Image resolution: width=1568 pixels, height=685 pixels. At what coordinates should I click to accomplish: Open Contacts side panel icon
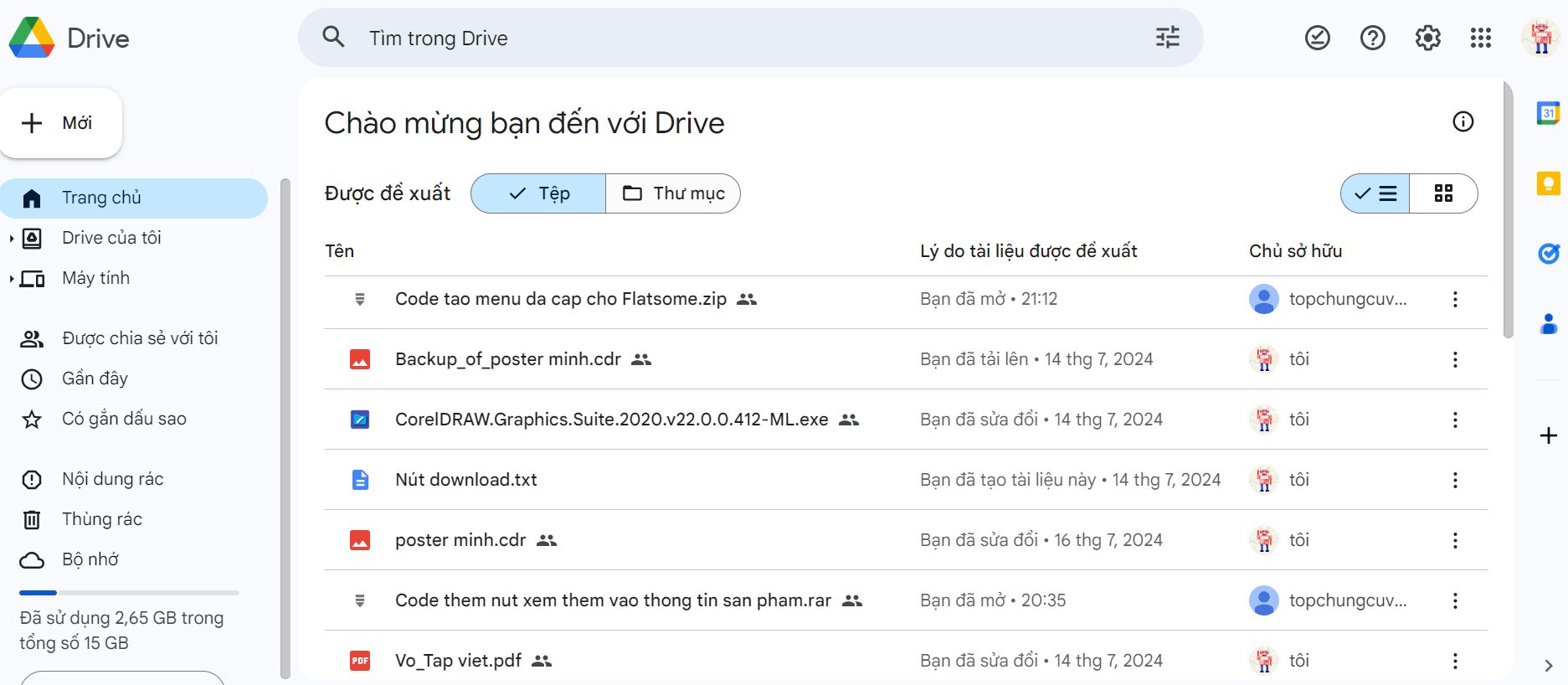point(1548,323)
